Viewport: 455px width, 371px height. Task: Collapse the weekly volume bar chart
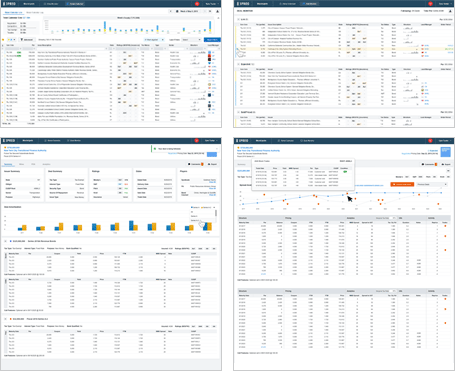pos(219,18)
